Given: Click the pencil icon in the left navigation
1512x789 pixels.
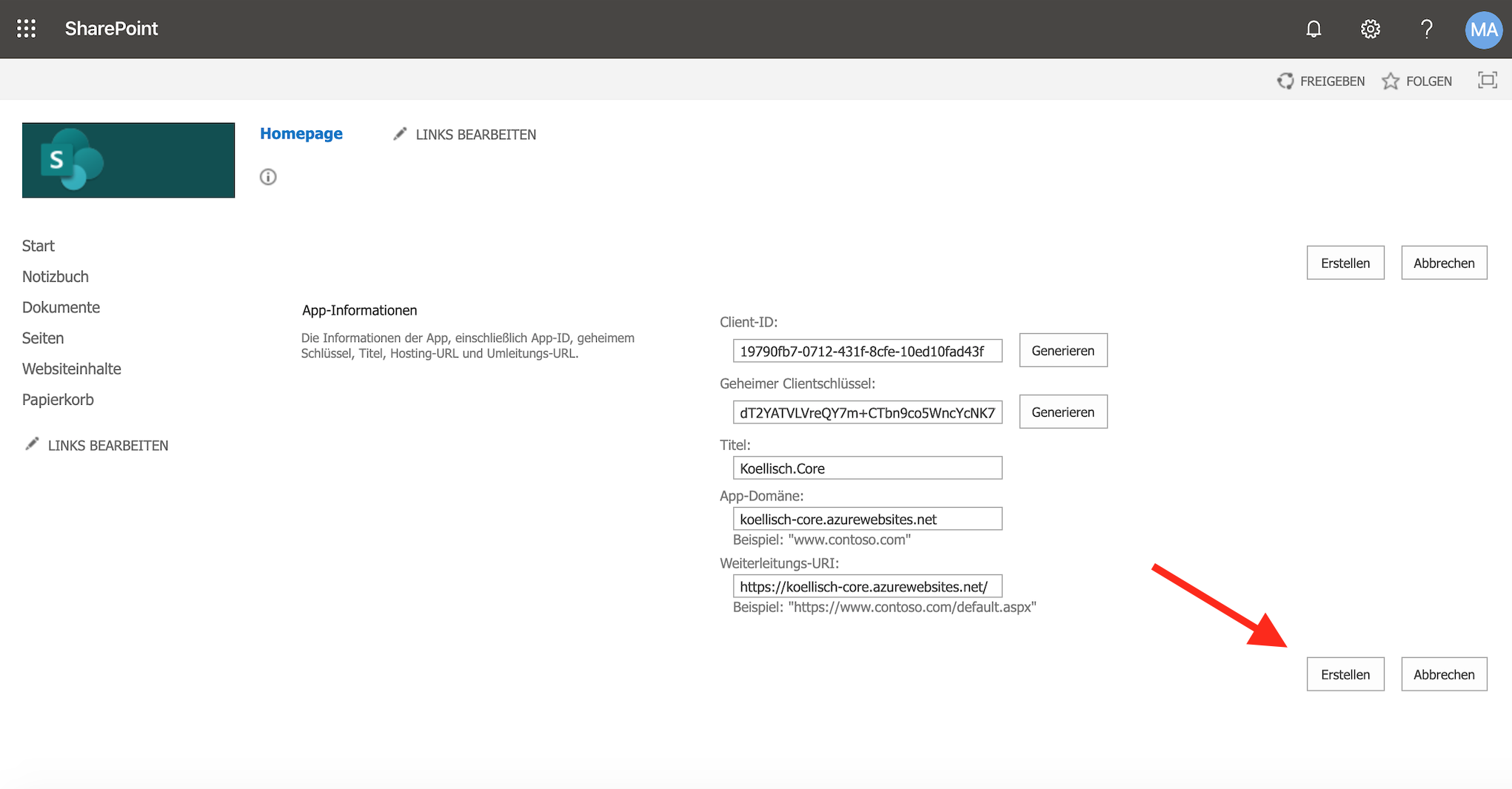Looking at the screenshot, I should 32,443.
